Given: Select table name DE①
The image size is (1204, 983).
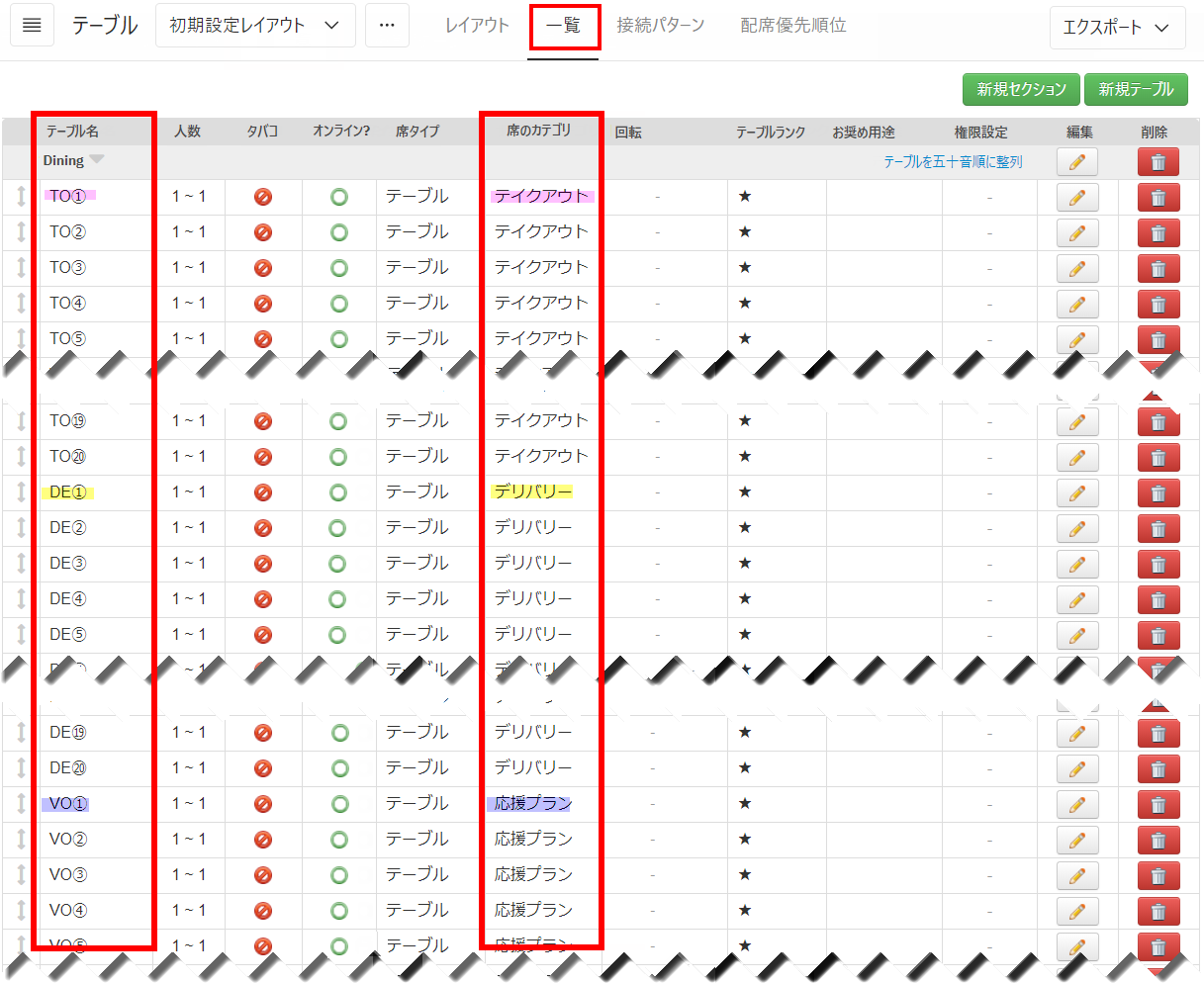Looking at the screenshot, I should tap(68, 491).
